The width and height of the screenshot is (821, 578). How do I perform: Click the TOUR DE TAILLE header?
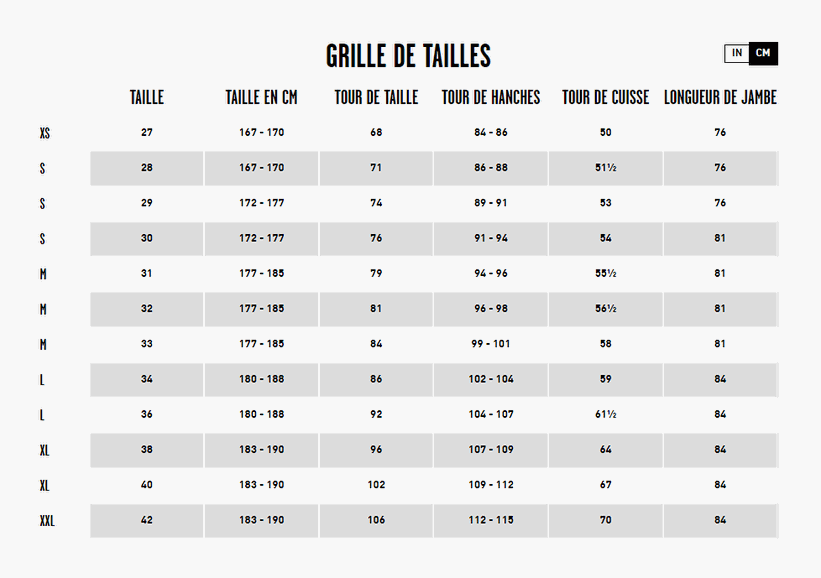click(376, 97)
